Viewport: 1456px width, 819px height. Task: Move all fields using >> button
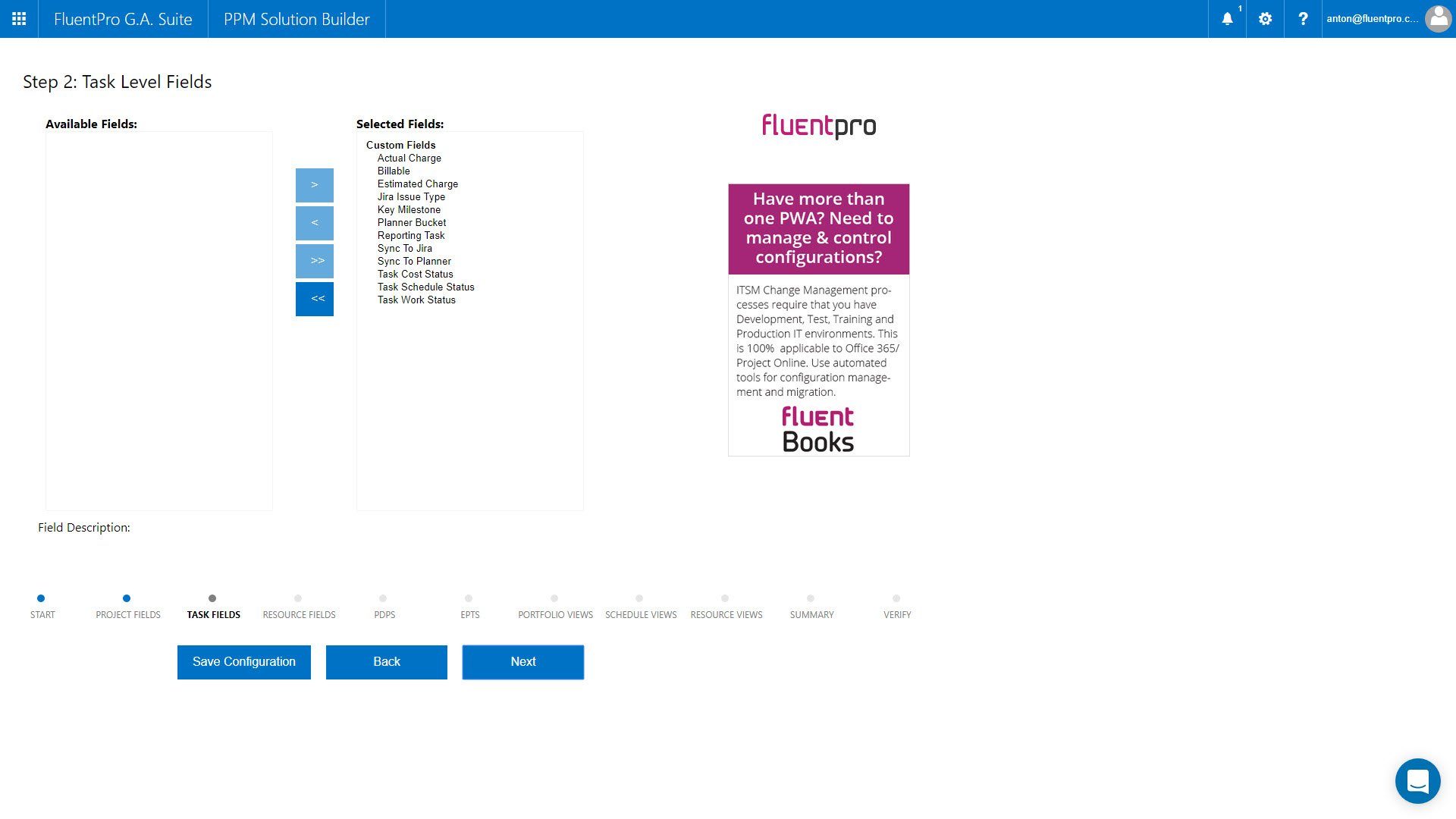(x=314, y=260)
